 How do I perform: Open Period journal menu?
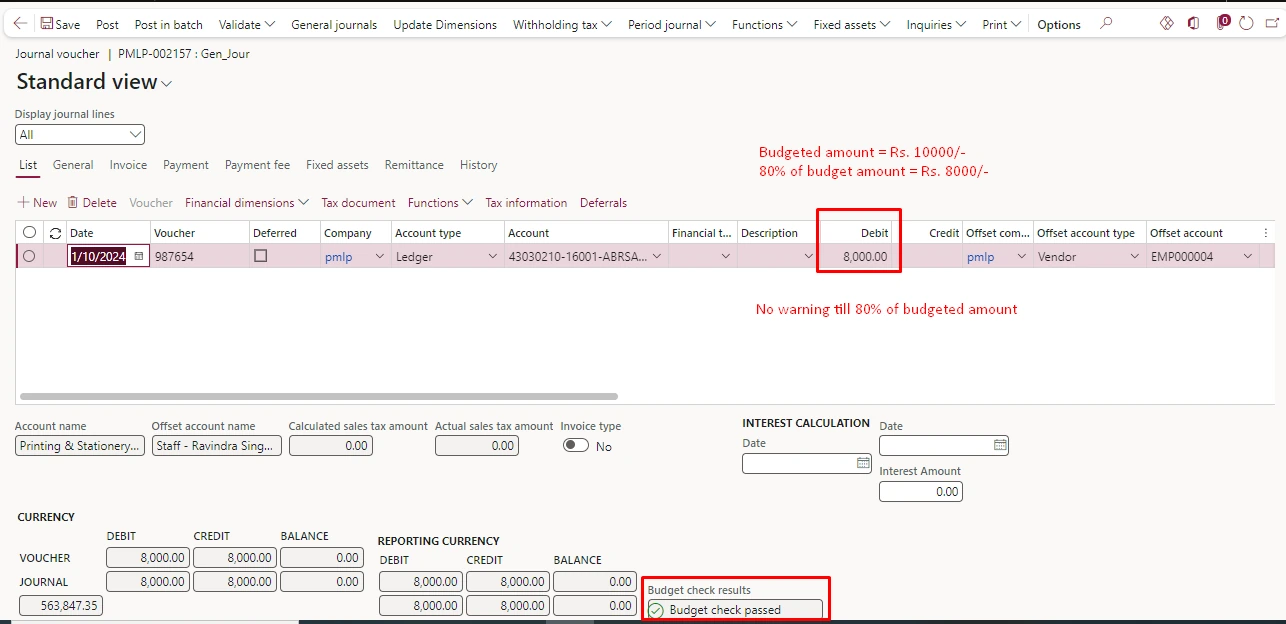672,24
